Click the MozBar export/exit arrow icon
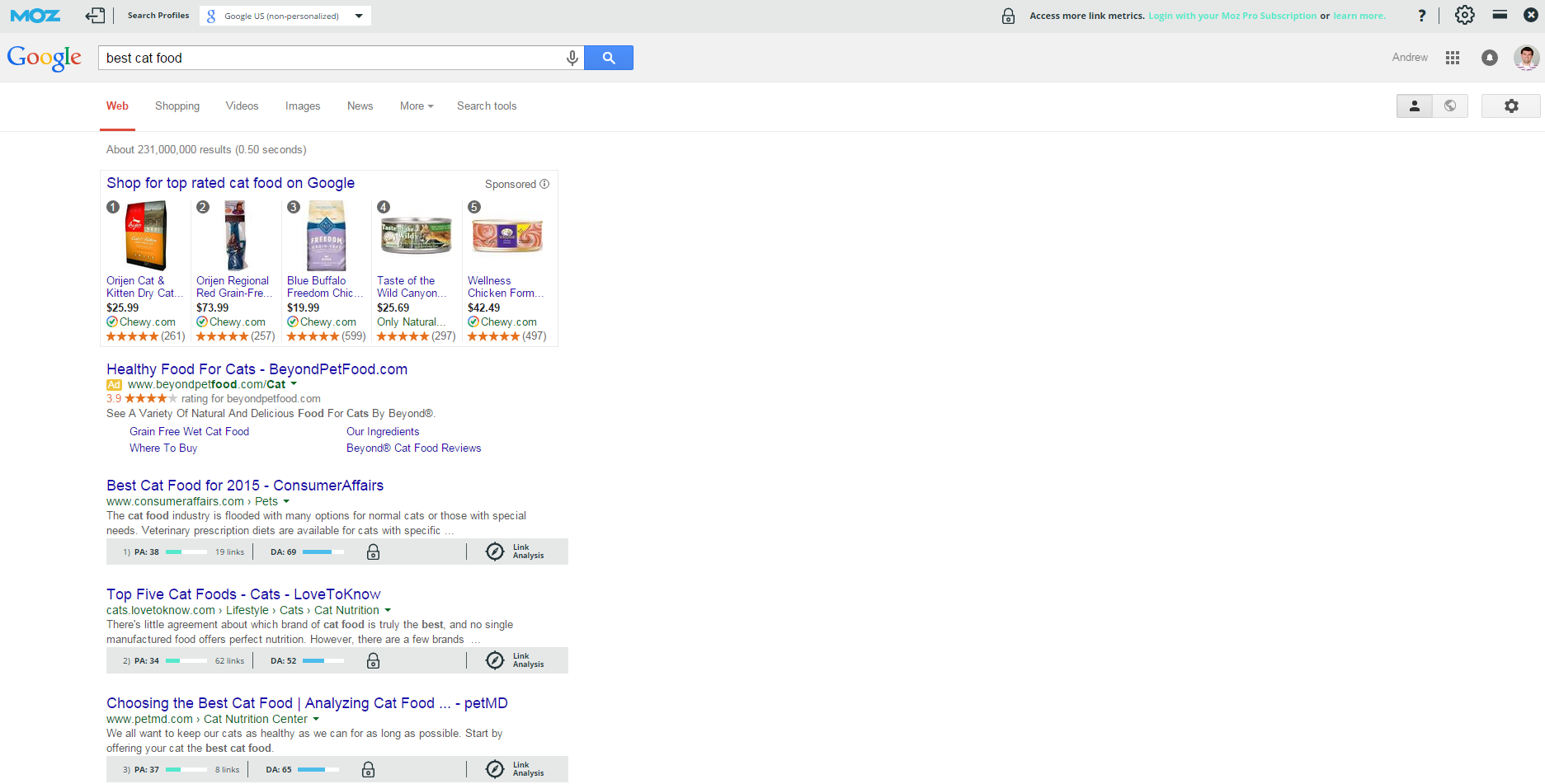The image size is (1545, 784). (x=96, y=16)
